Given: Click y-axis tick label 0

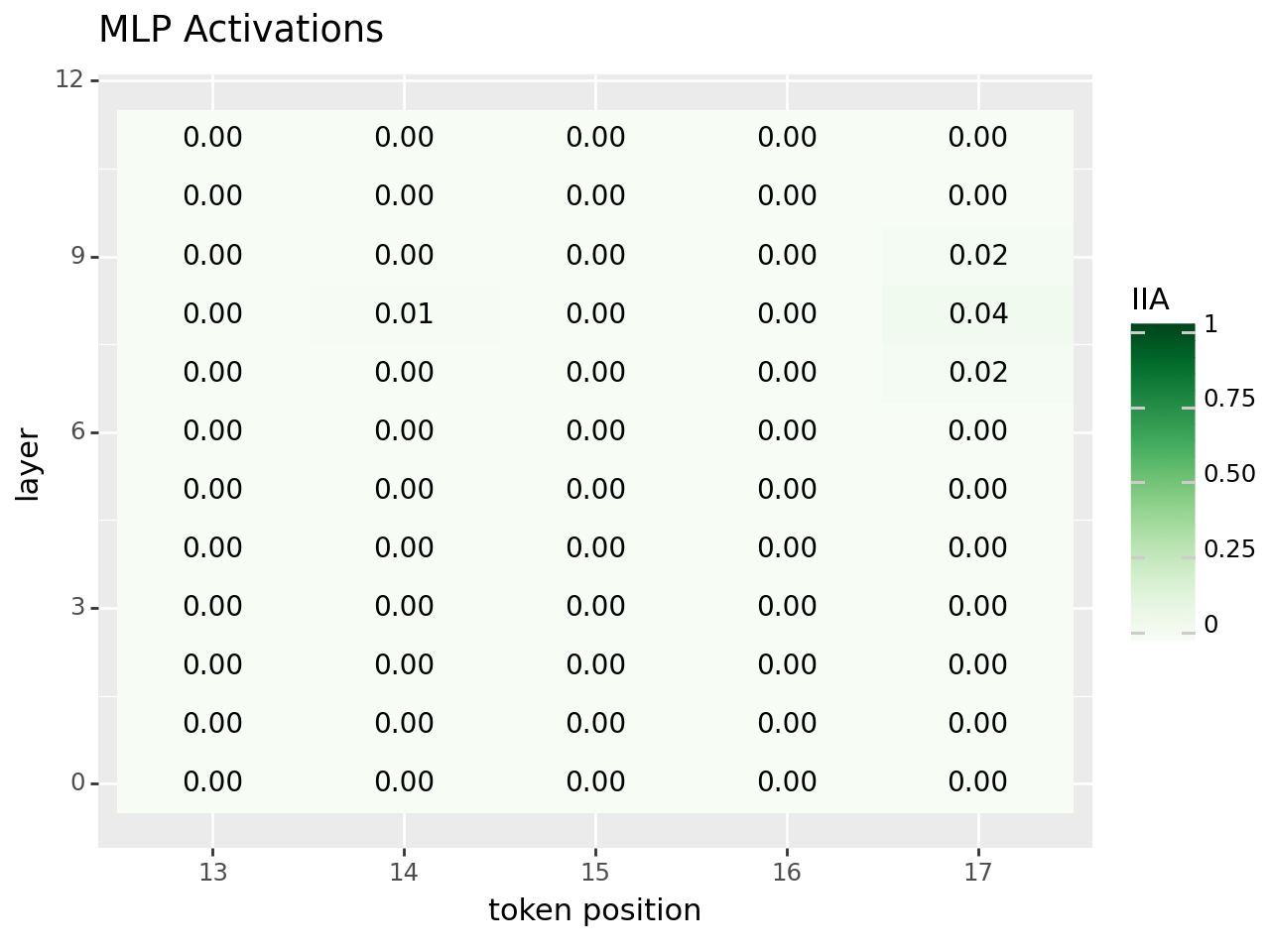Looking at the screenshot, I should tap(77, 783).
